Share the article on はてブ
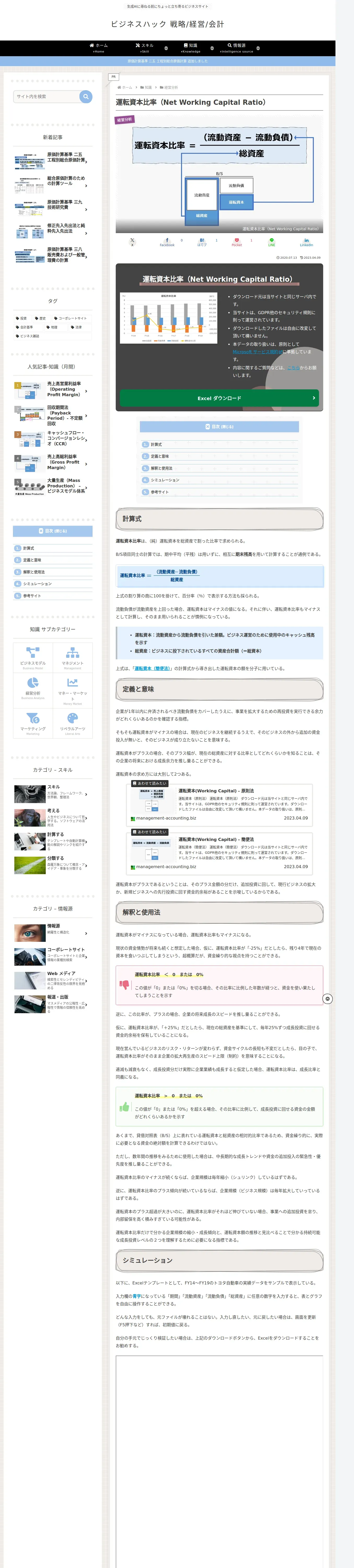 tap(202, 242)
